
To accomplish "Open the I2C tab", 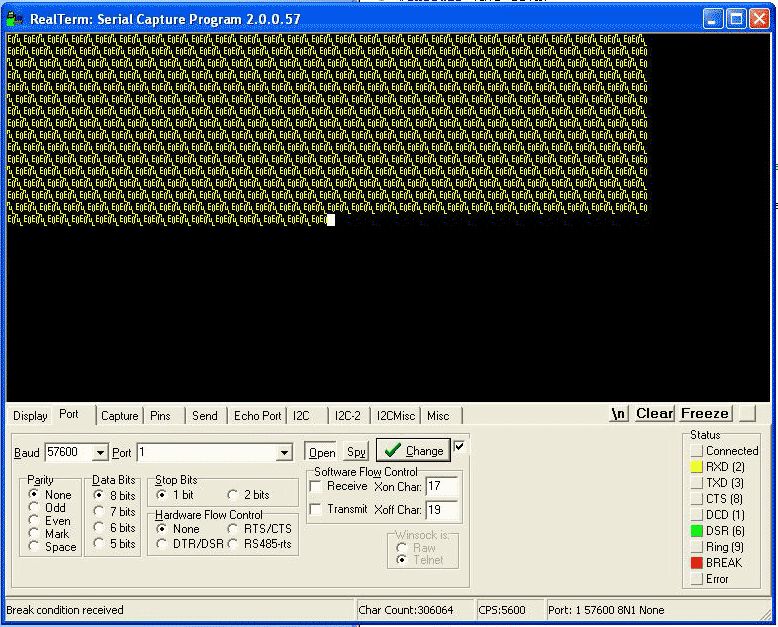I will click(301, 416).
